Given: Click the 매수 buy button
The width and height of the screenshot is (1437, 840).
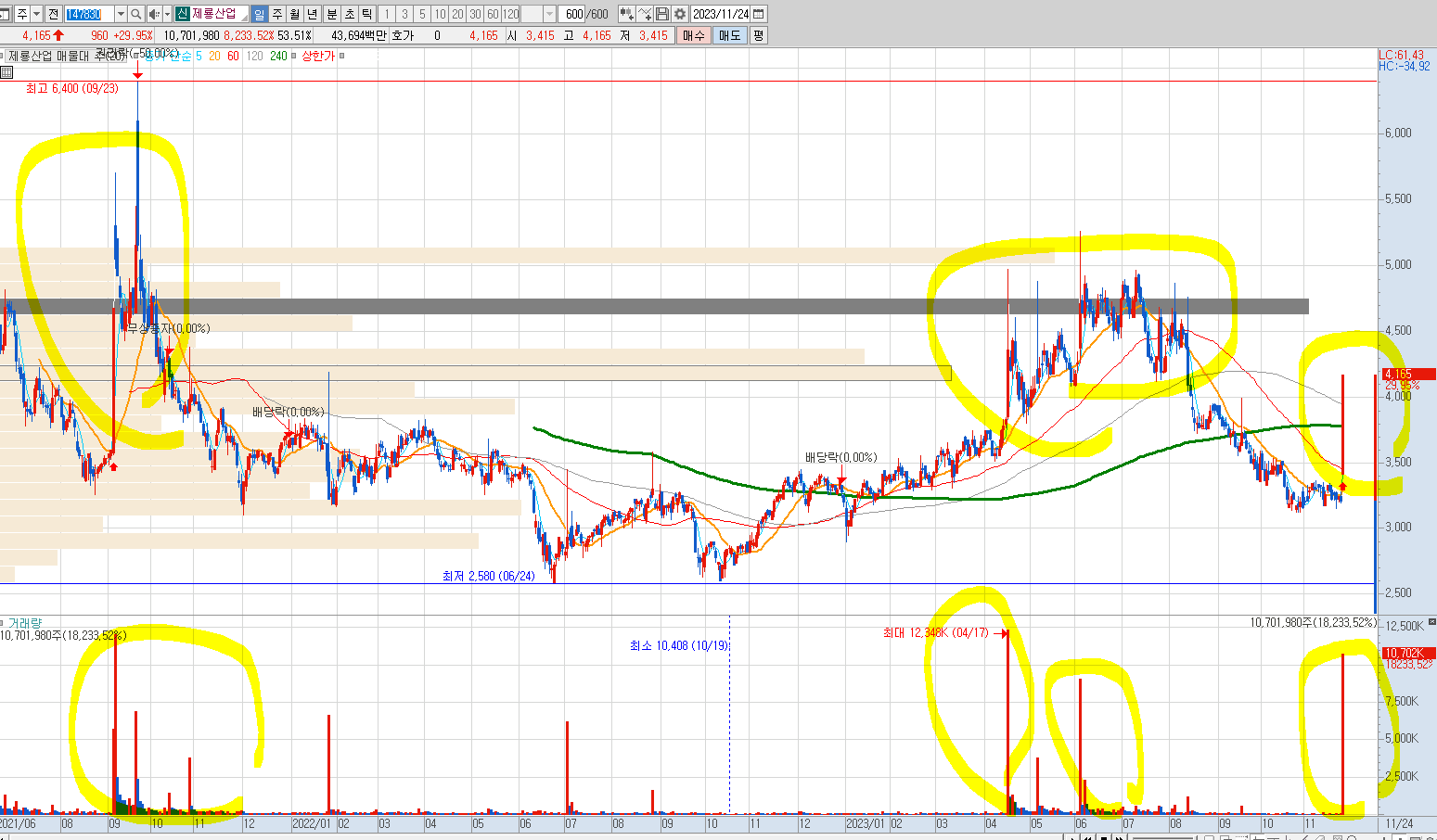Looking at the screenshot, I should 693,35.
